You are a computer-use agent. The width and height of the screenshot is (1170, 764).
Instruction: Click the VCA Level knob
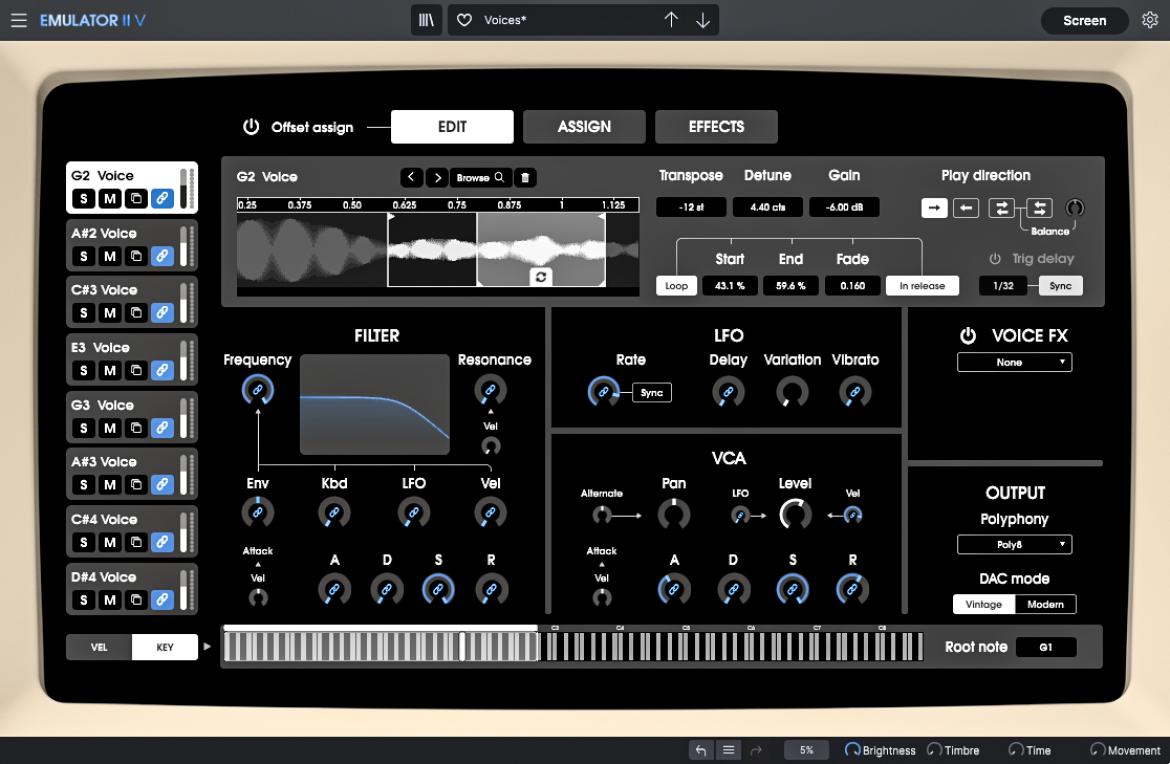click(x=795, y=514)
